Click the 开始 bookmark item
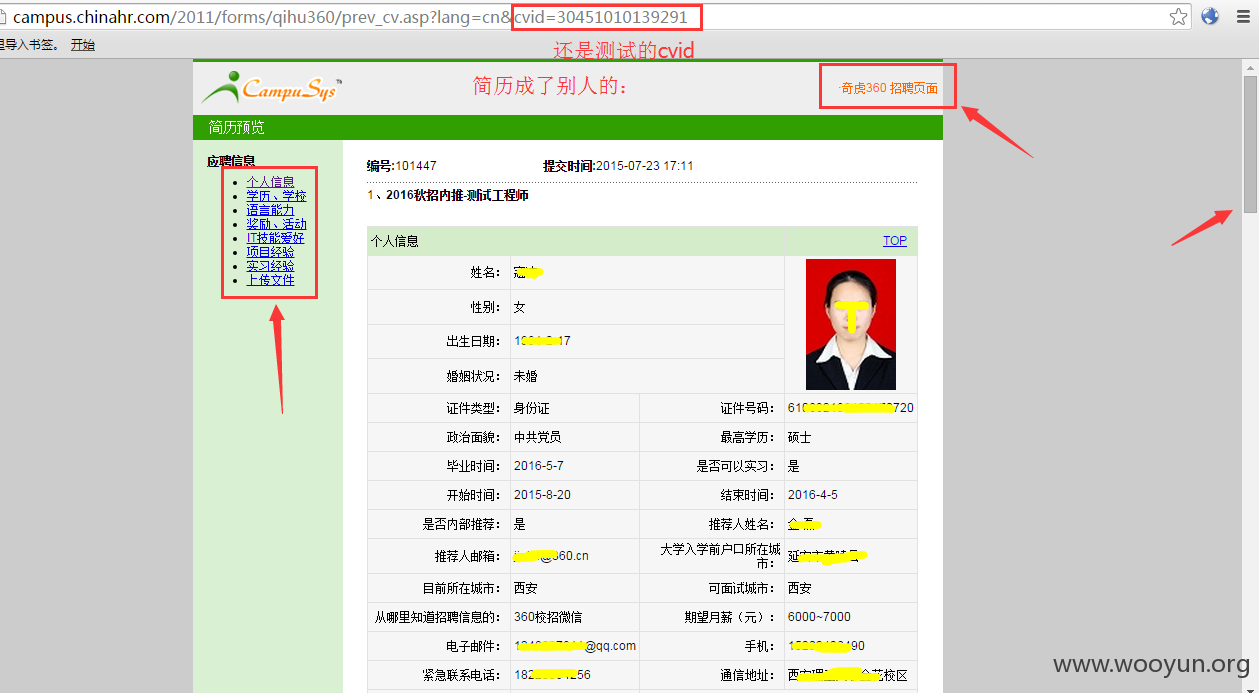1259x693 pixels. tap(83, 45)
